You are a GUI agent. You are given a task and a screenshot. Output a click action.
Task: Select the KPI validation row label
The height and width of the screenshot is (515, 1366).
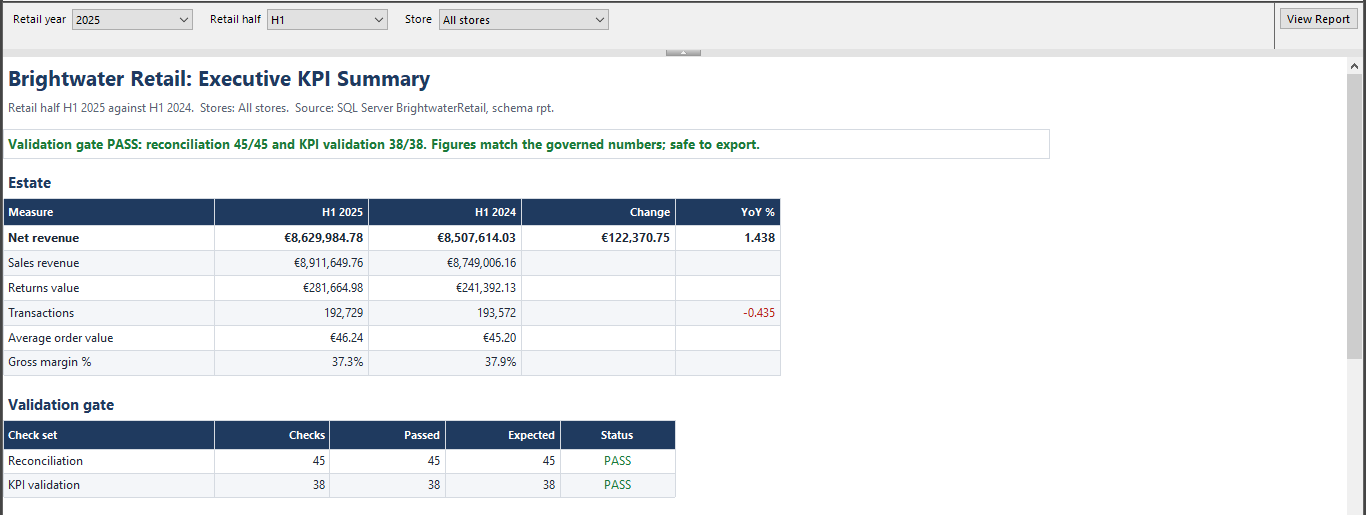tap(44, 485)
